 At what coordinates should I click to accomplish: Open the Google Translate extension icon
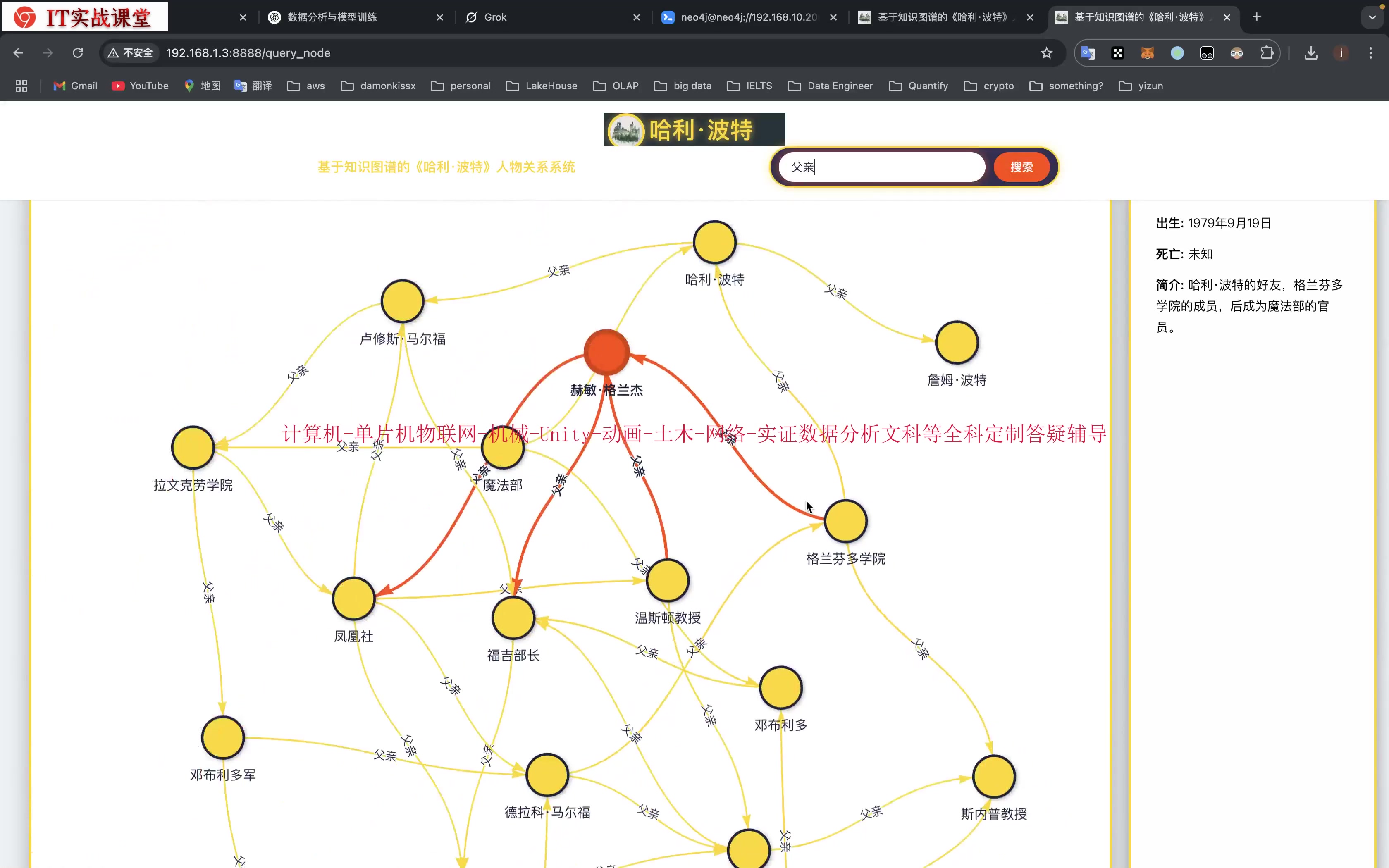click(1088, 53)
